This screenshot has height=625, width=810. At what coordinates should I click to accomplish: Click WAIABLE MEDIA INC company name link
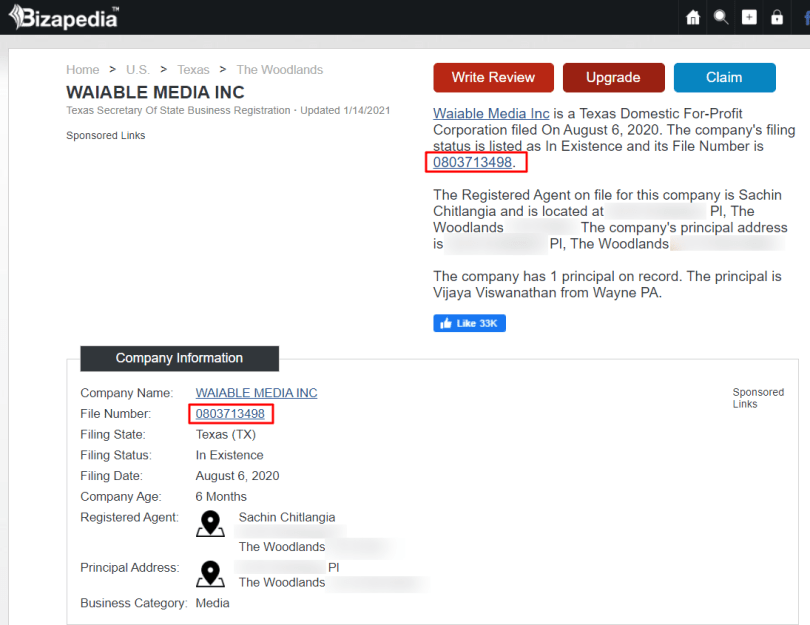[256, 393]
